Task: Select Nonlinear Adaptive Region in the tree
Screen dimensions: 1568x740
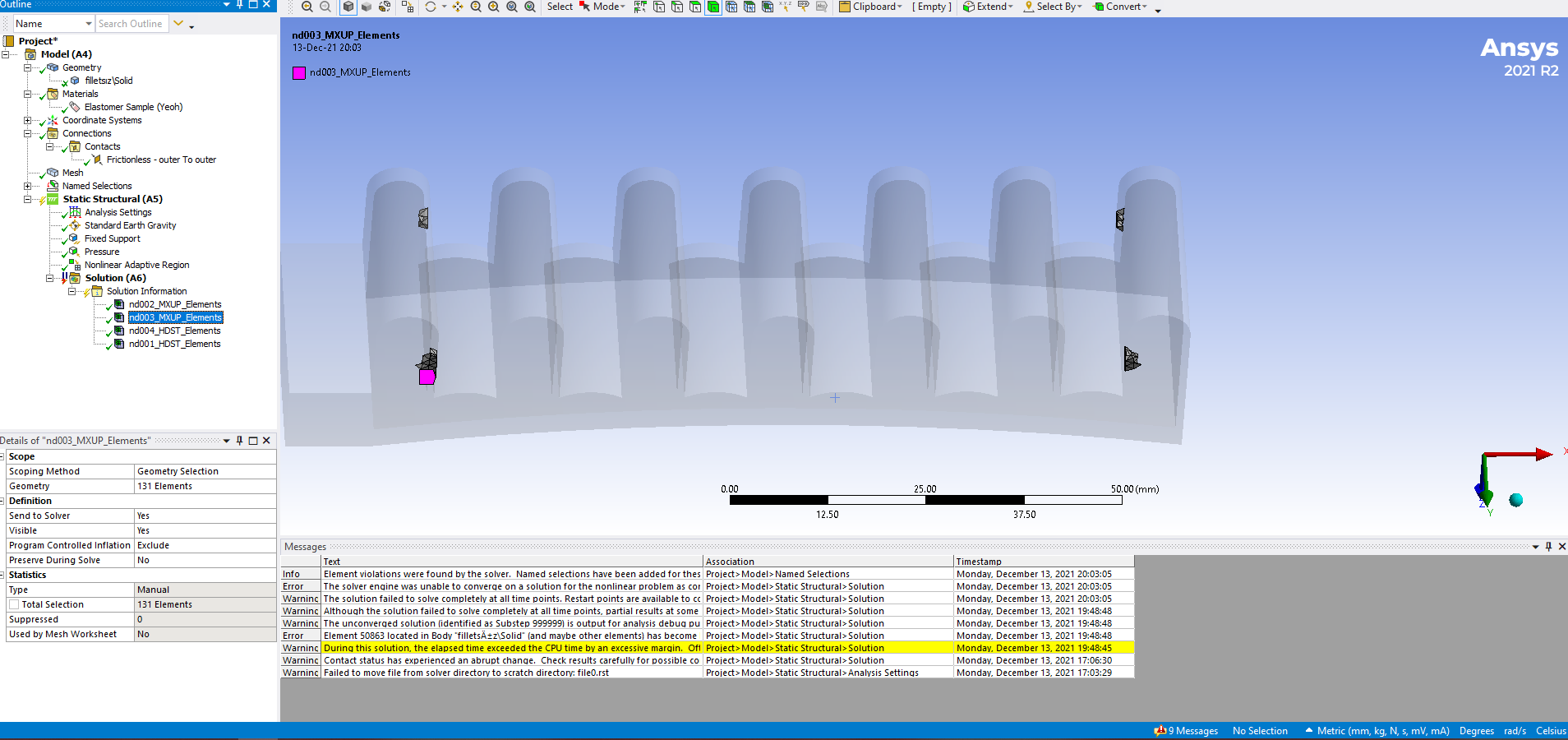Action: (136, 265)
